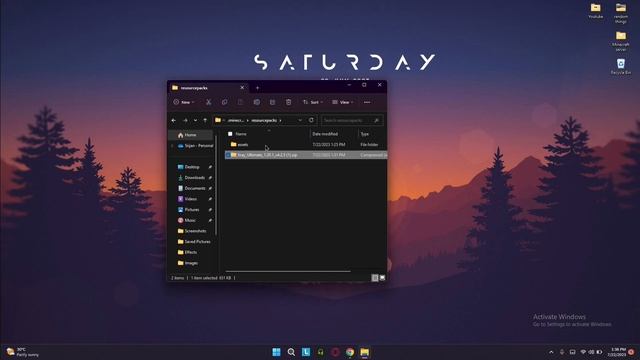Screen dimensions: 640x360
Task: Open the green headphones app in taskbar
Action: 320,352
